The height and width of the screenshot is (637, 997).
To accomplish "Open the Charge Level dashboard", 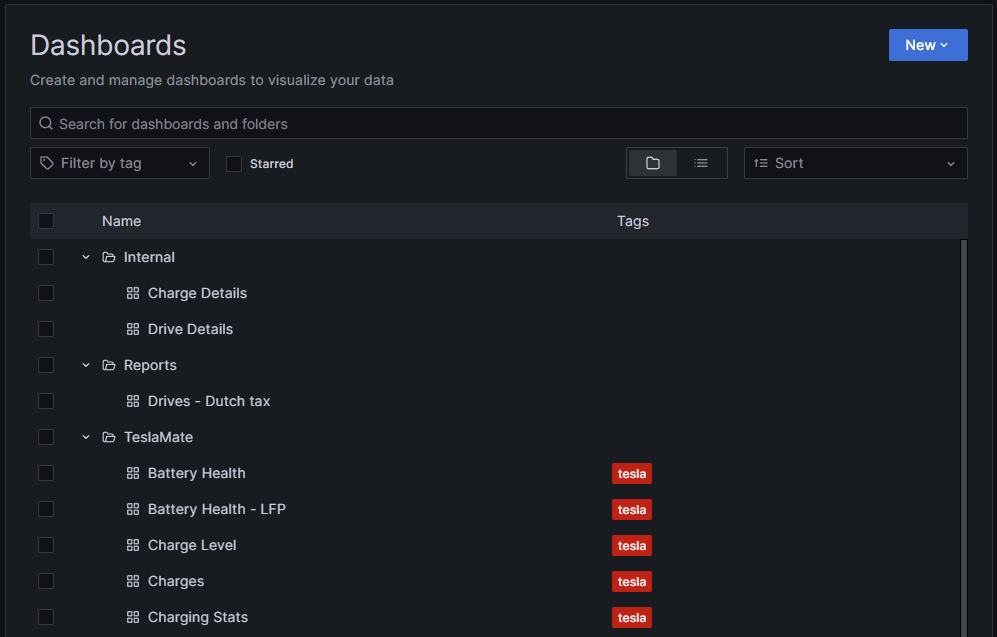I will coord(192,545).
